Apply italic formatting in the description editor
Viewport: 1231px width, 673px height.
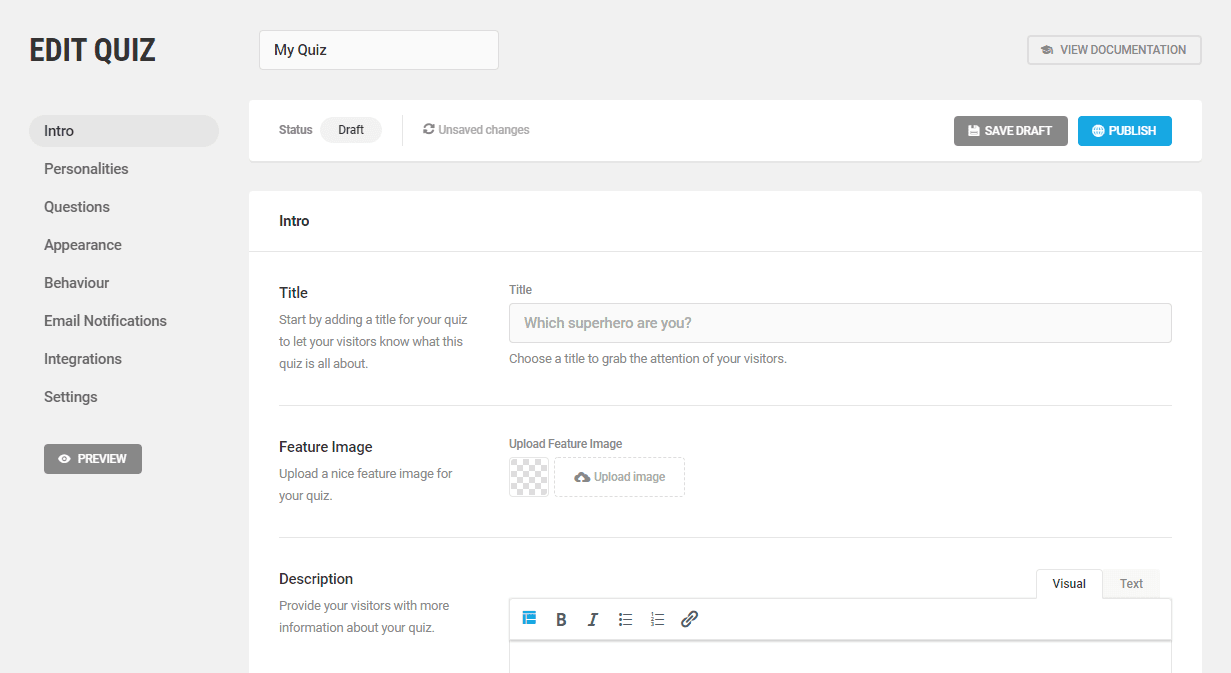click(x=593, y=619)
